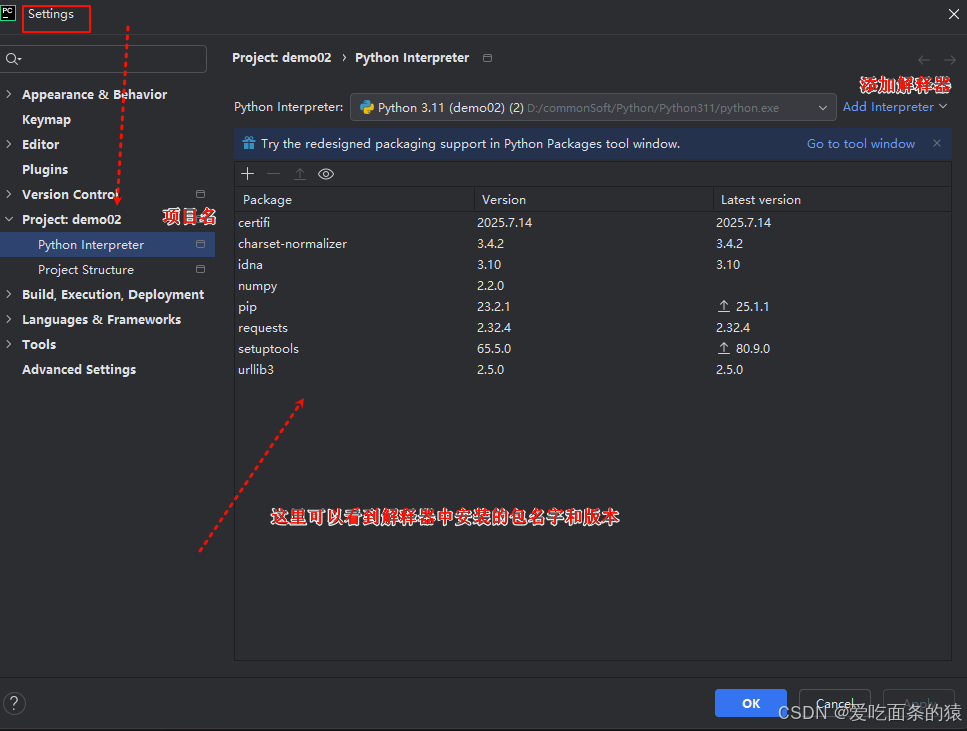Click the setuptools upgrade-available arrow icon
The width and height of the screenshot is (967, 731).
(x=724, y=348)
